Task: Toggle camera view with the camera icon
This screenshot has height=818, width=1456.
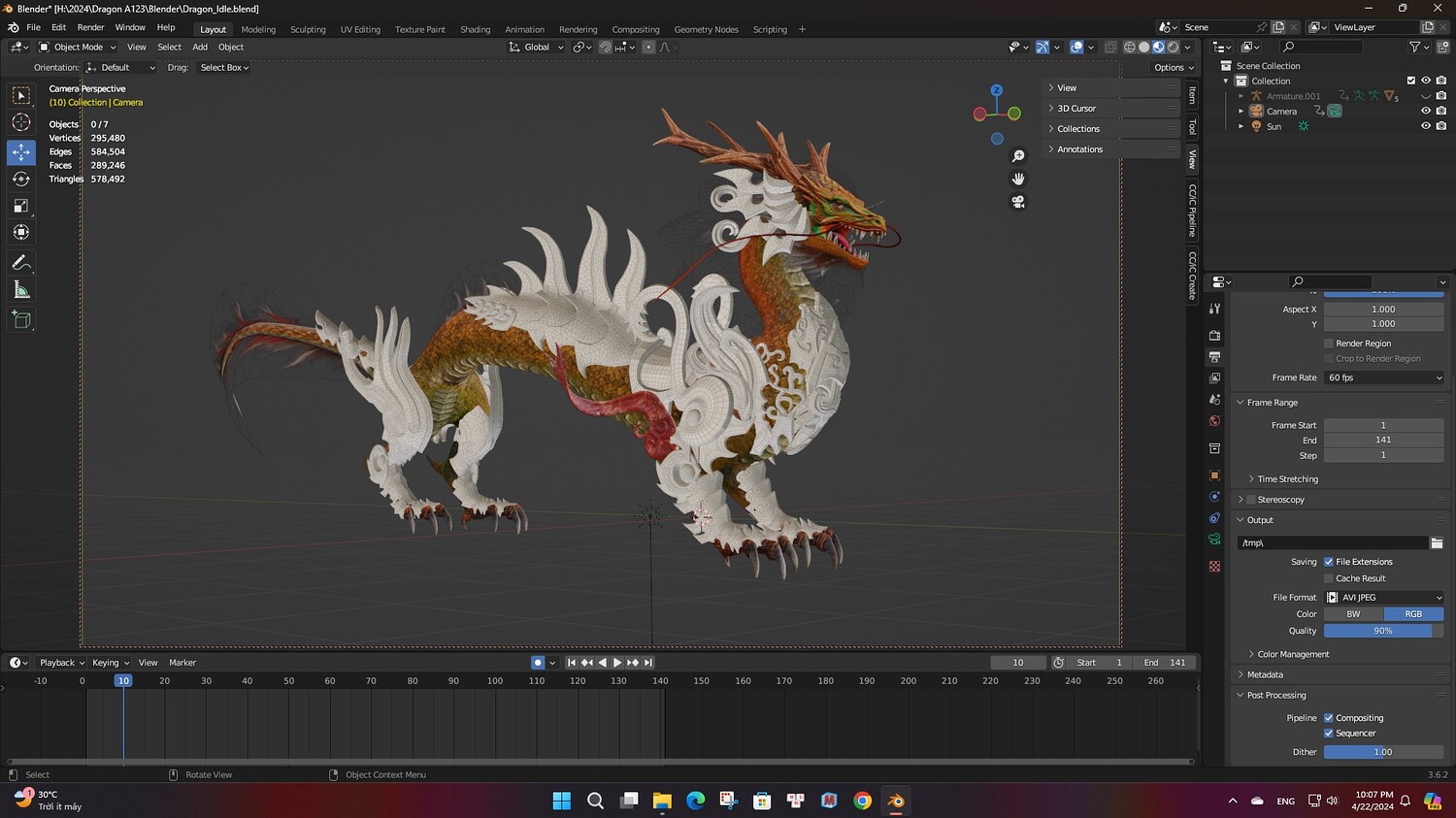Action: 1018,202
